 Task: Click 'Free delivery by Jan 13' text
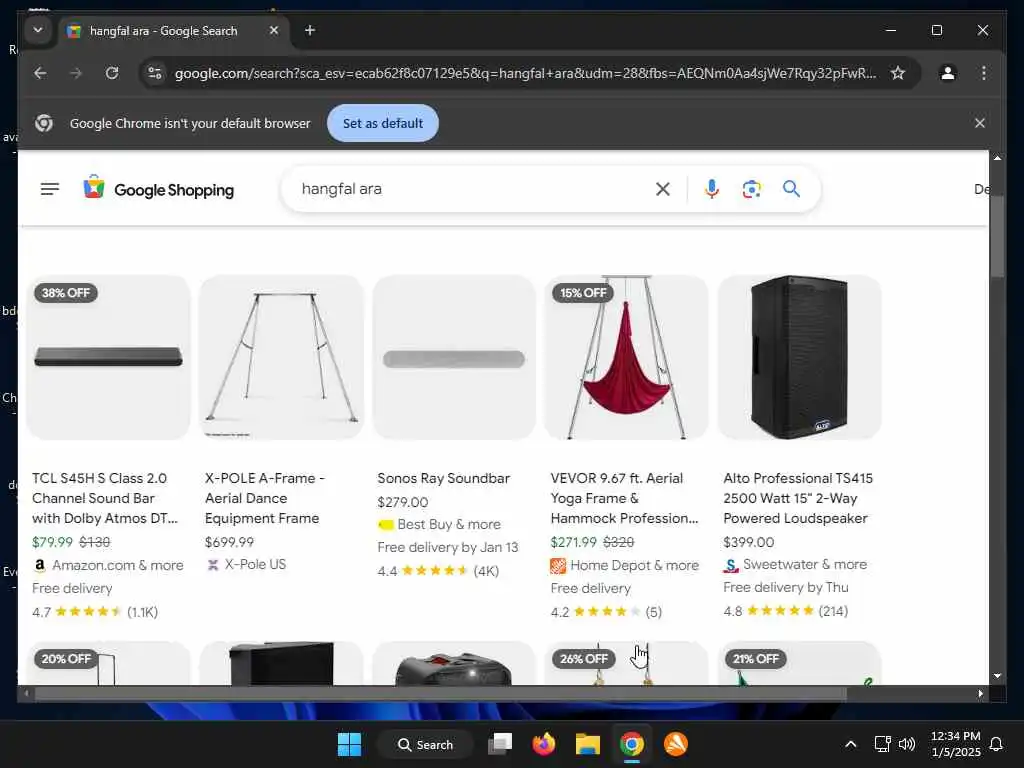click(x=447, y=547)
